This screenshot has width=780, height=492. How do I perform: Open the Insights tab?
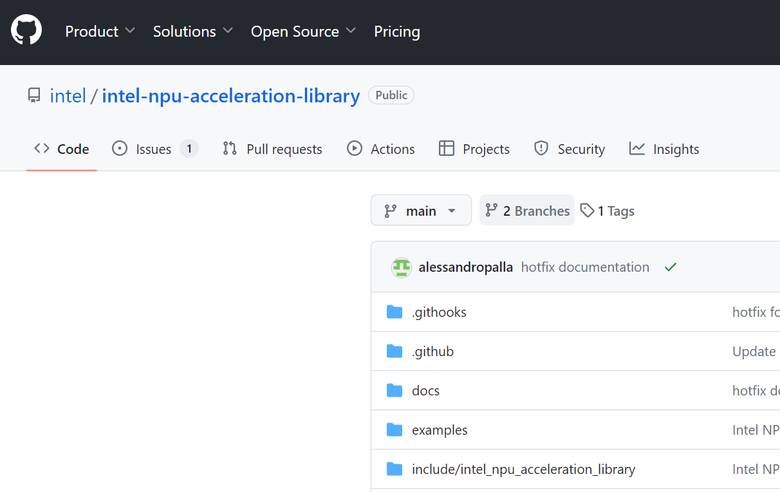[x=664, y=149]
